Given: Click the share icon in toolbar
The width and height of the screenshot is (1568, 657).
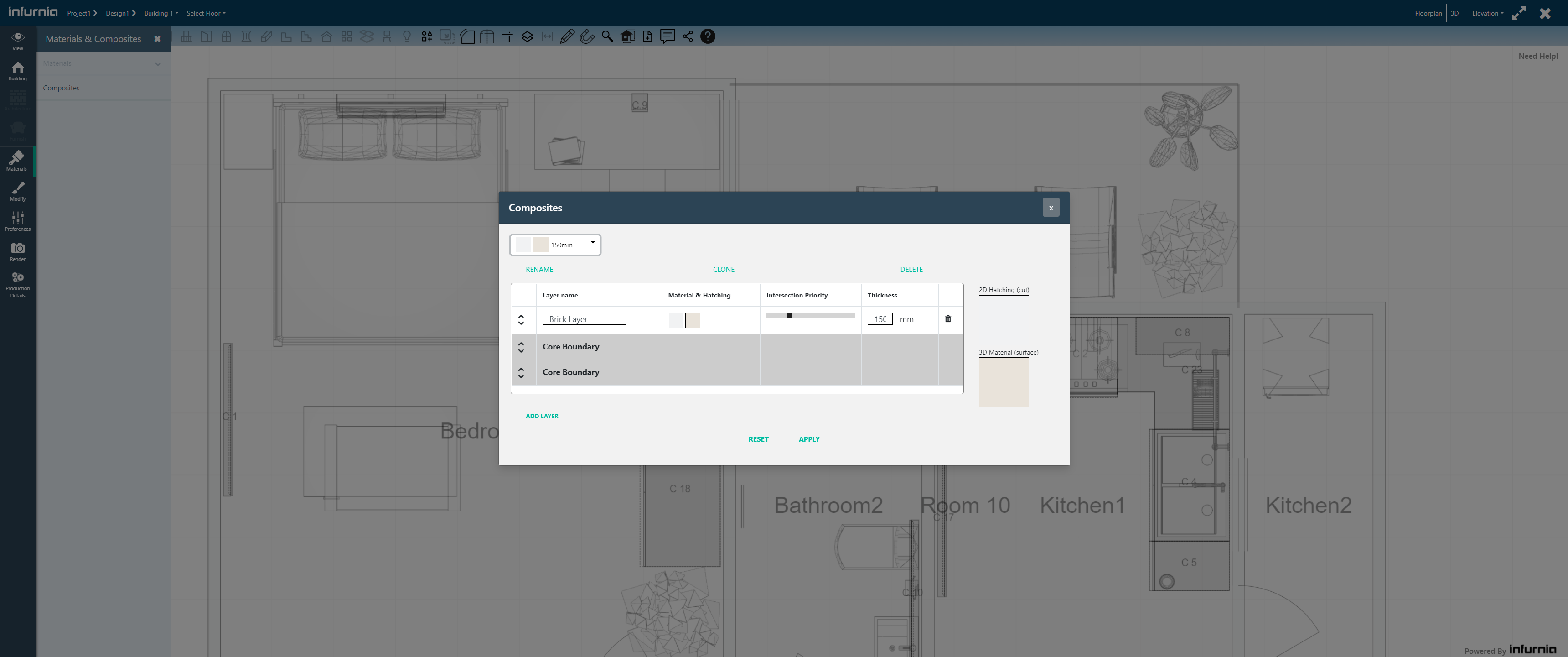Looking at the screenshot, I should click(688, 36).
